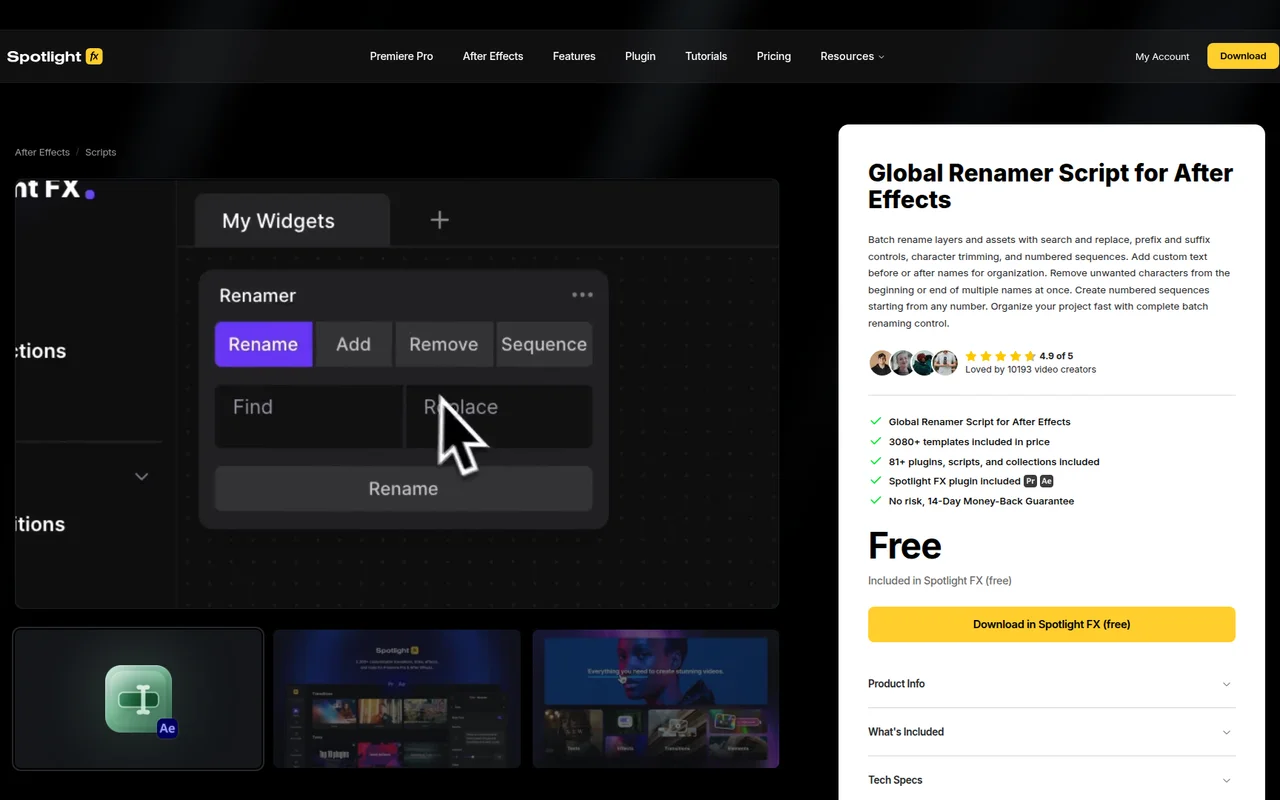Enable Sequence mode in the Renamer
Viewport: 1280px width, 800px height.
coord(544,344)
